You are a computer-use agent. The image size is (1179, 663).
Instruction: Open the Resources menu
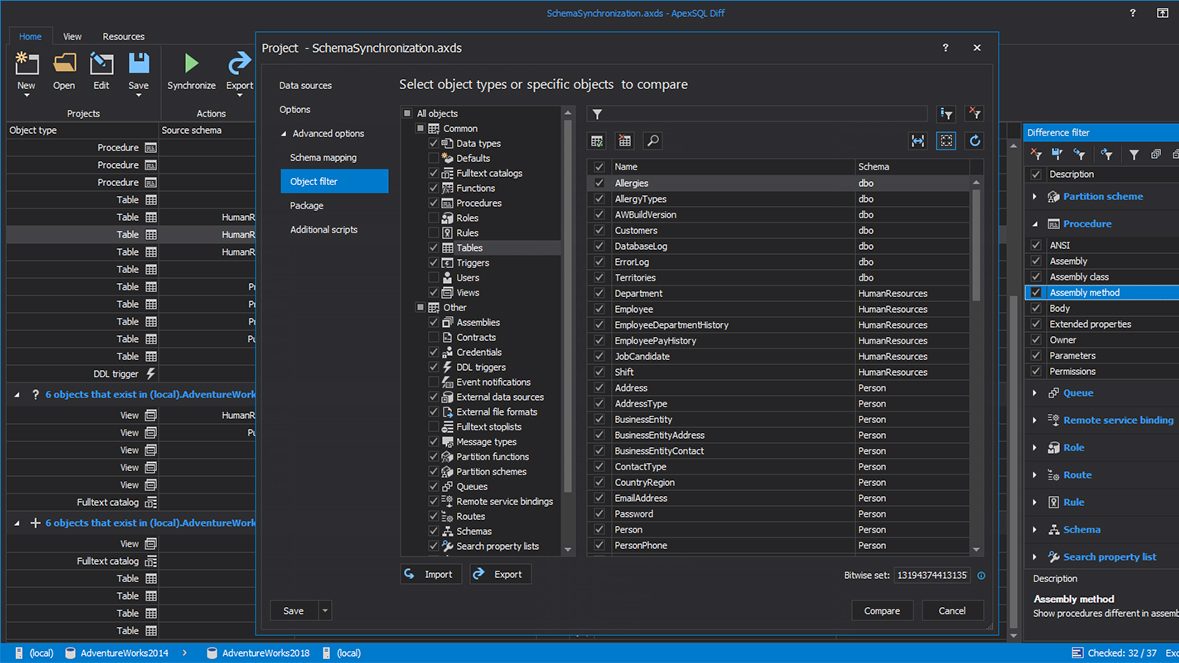(123, 36)
